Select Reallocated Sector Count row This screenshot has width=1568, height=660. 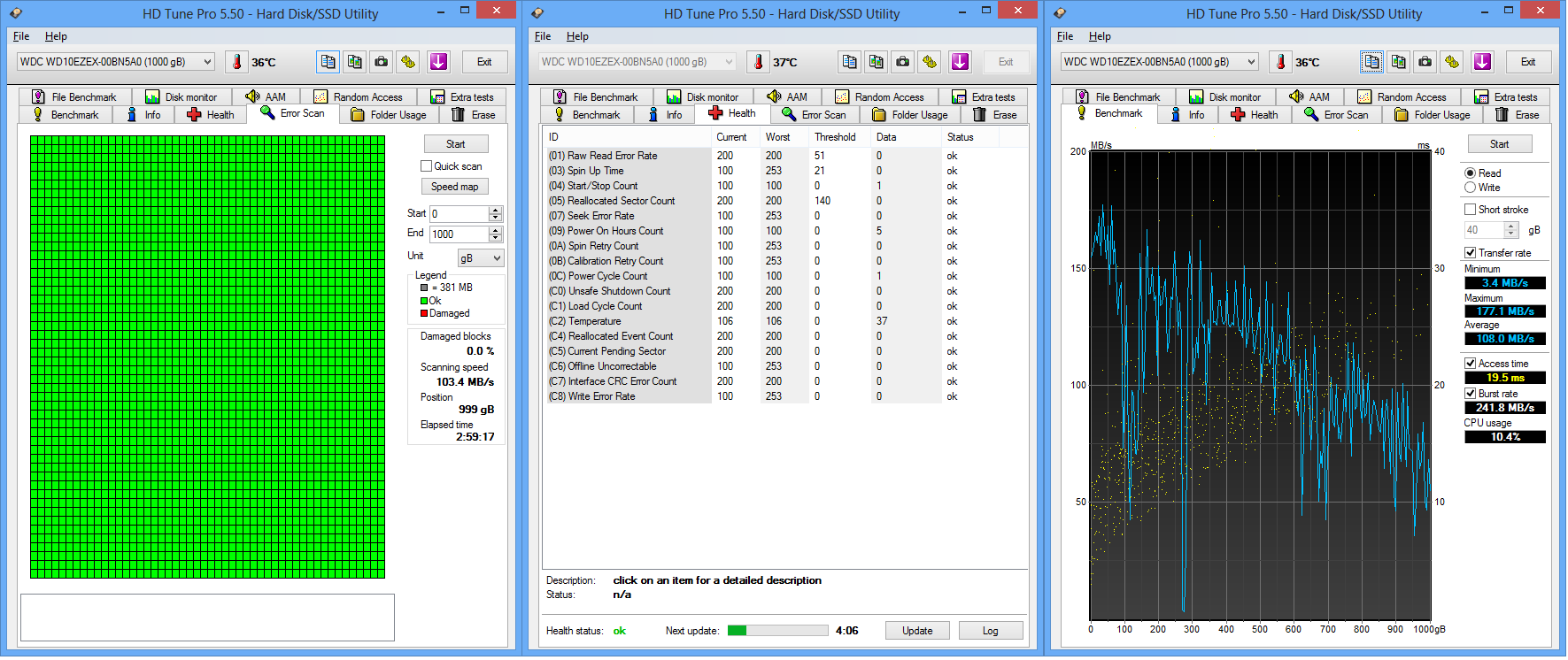pyautogui.click(x=784, y=201)
